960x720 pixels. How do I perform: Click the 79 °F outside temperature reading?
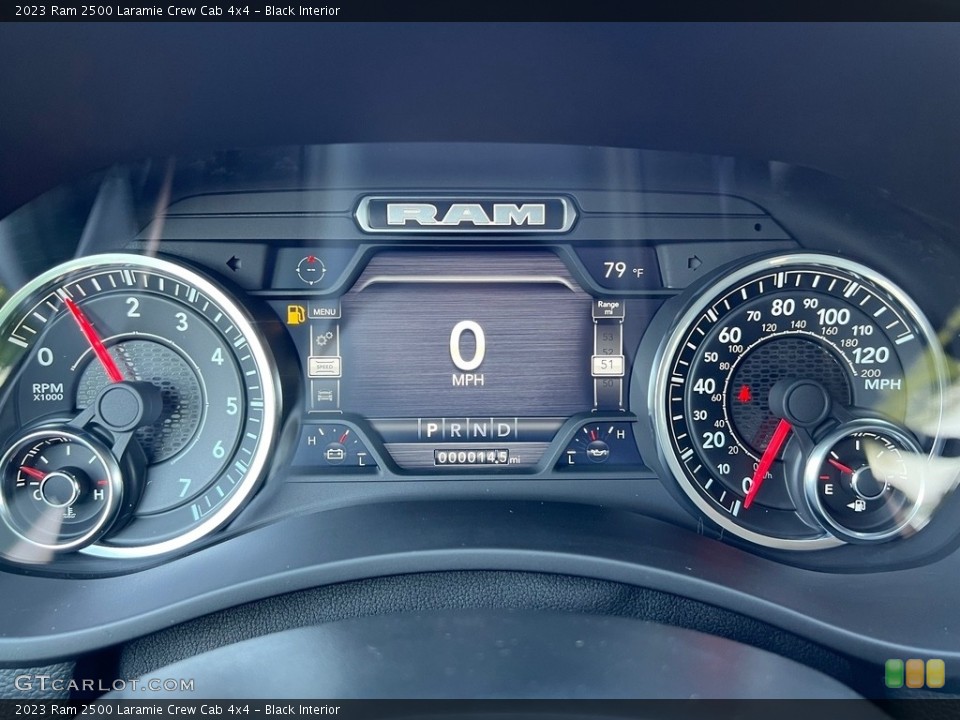click(x=623, y=270)
